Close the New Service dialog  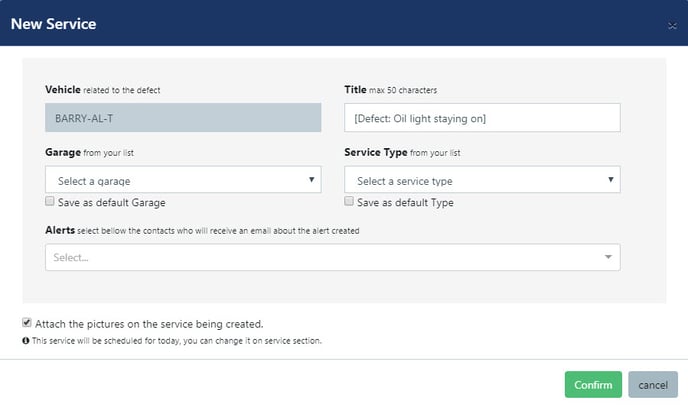tap(672, 26)
